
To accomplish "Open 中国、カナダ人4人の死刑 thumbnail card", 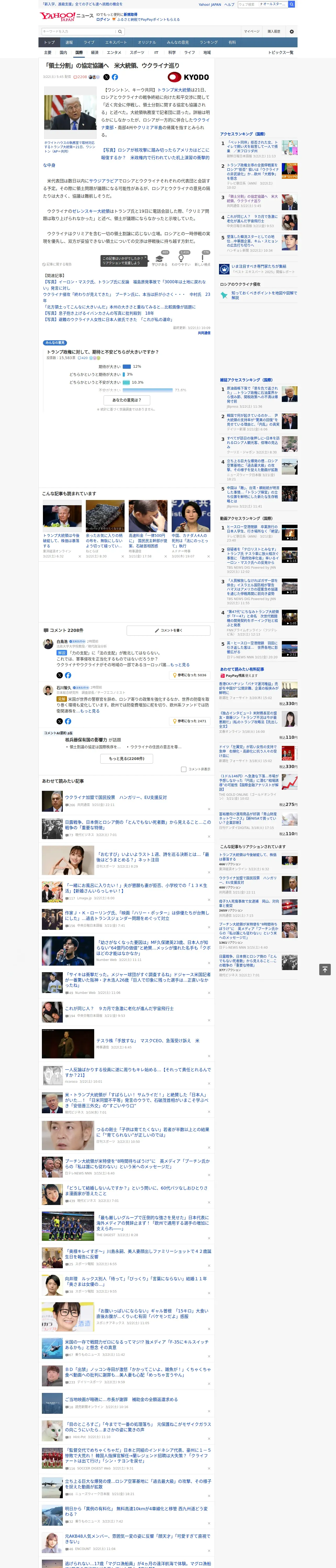I will click(191, 529).
